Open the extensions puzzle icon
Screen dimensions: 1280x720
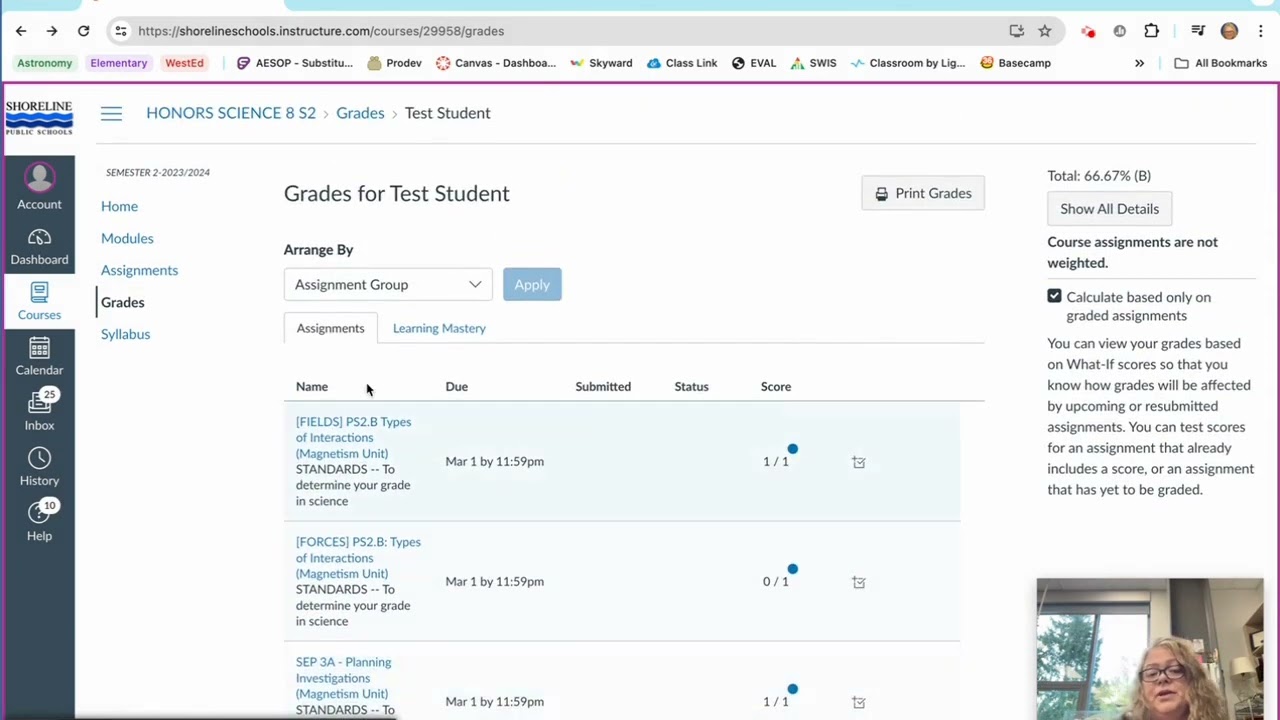tap(1151, 31)
